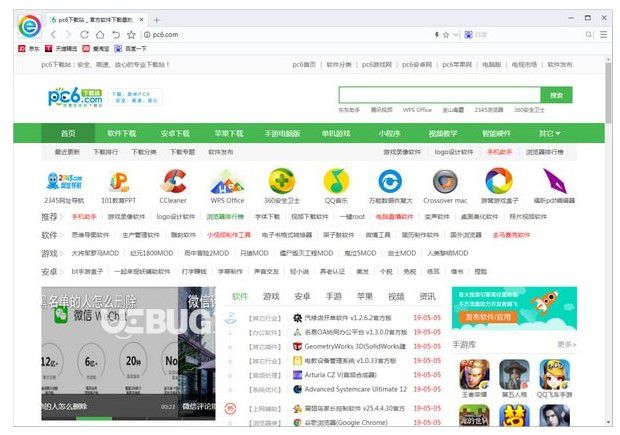The height and width of the screenshot is (435, 620).
Task: Open the browser hamburger menu icon
Action: (x=603, y=35)
